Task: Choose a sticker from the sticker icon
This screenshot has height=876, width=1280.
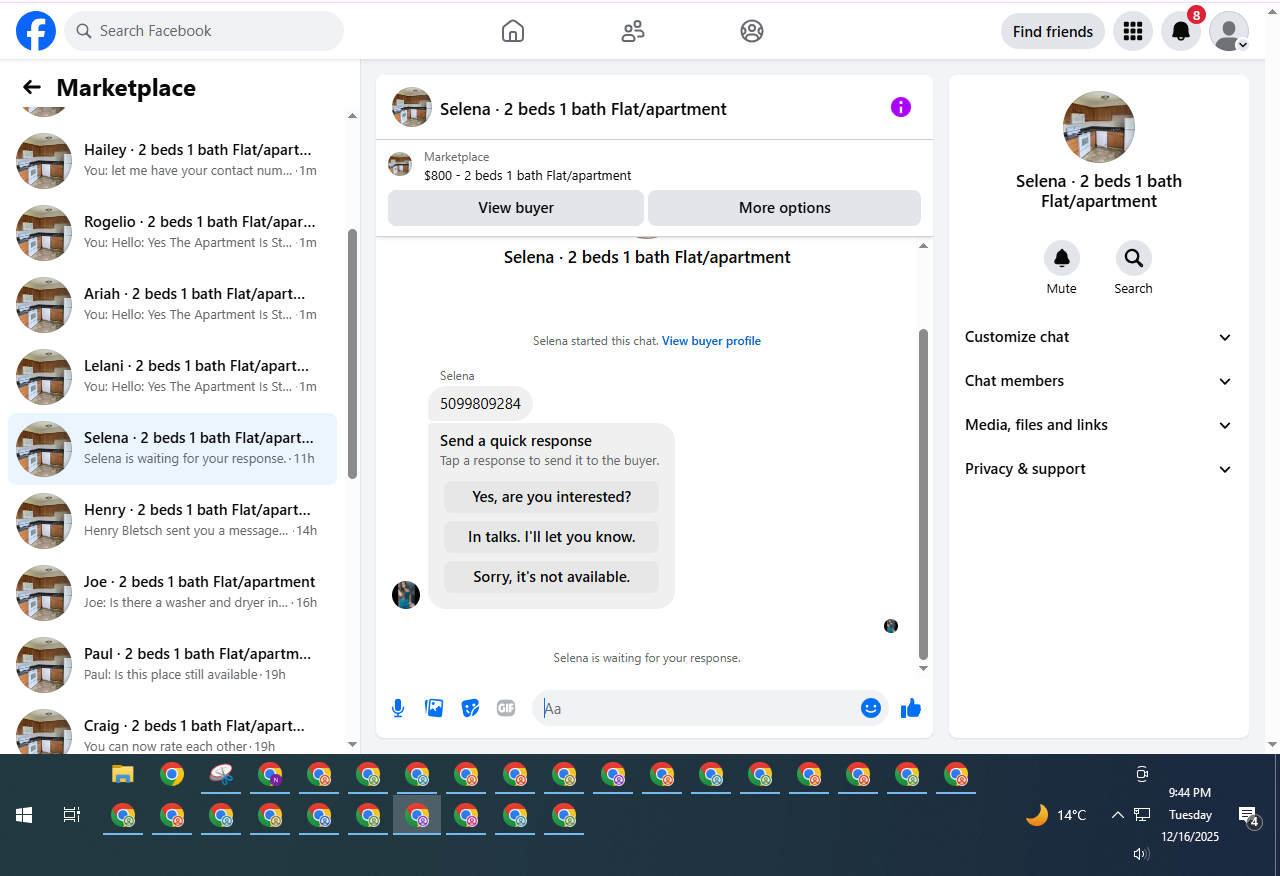Action: 470,708
